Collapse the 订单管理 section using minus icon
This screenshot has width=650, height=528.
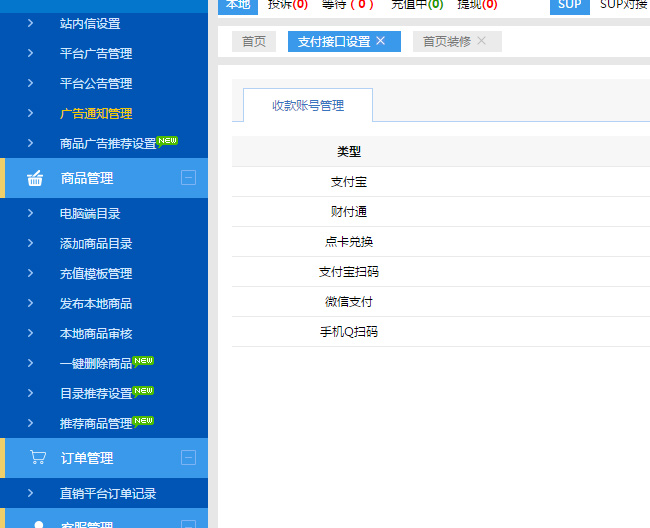(188, 458)
